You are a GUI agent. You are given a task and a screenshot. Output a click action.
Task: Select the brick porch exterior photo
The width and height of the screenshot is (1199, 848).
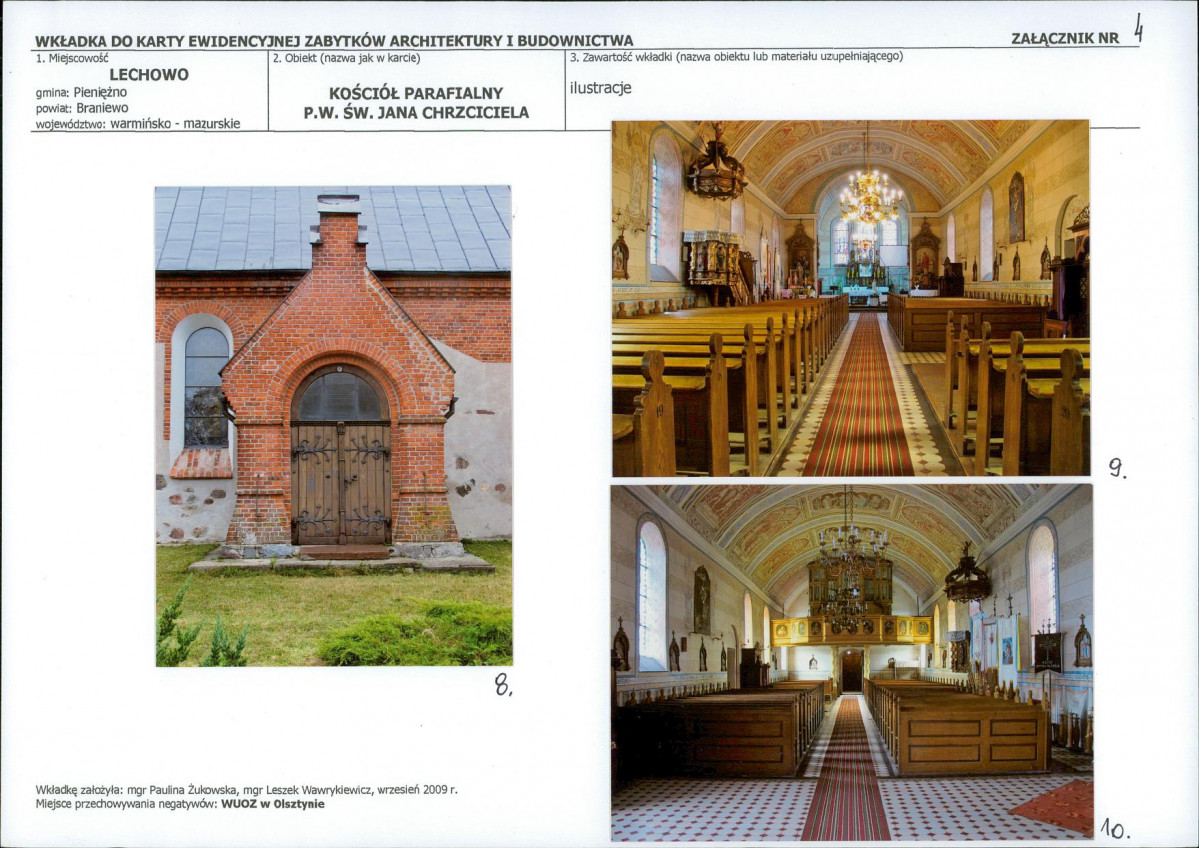pos(333,425)
